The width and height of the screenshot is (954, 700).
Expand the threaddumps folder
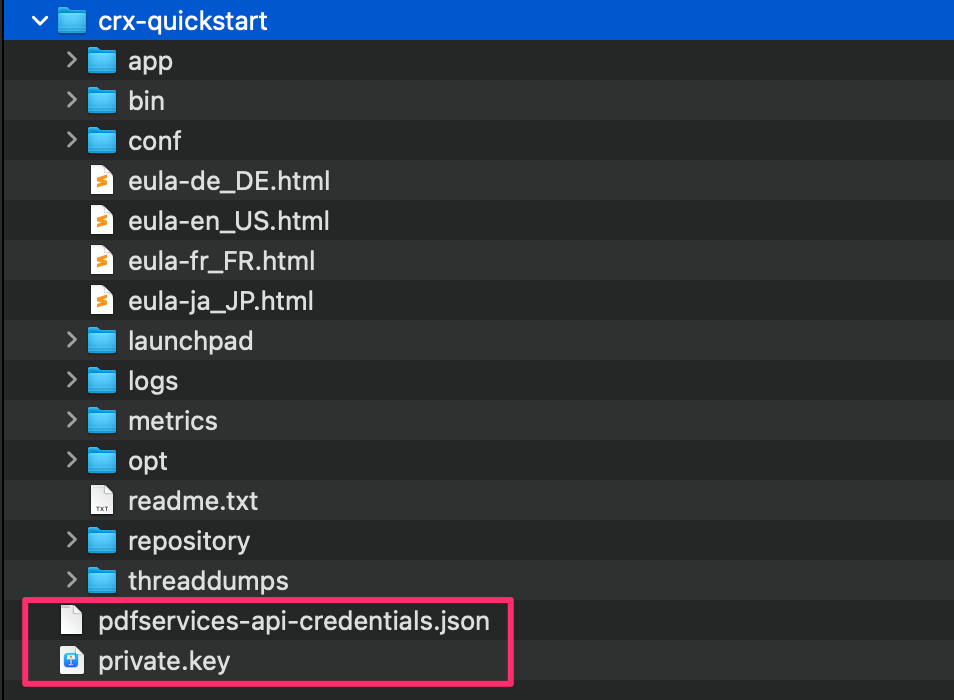[70, 581]
